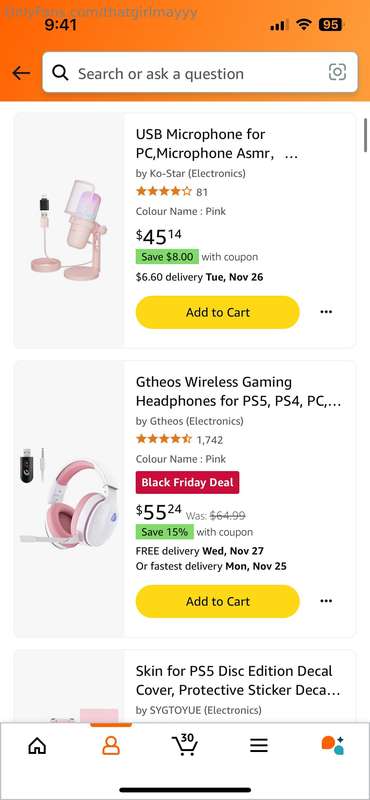
Task: Go to the Home tab icon
Action: 37,746
